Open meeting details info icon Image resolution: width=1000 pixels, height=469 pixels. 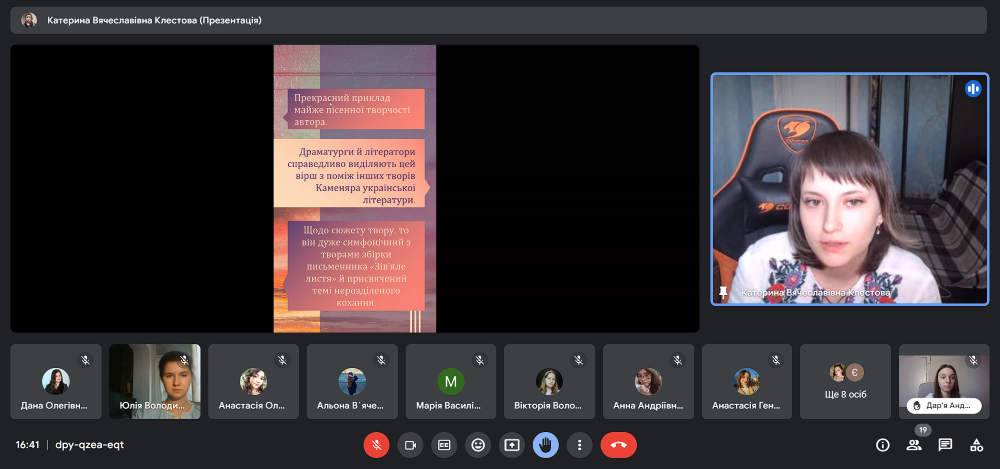tap(883, 445)
